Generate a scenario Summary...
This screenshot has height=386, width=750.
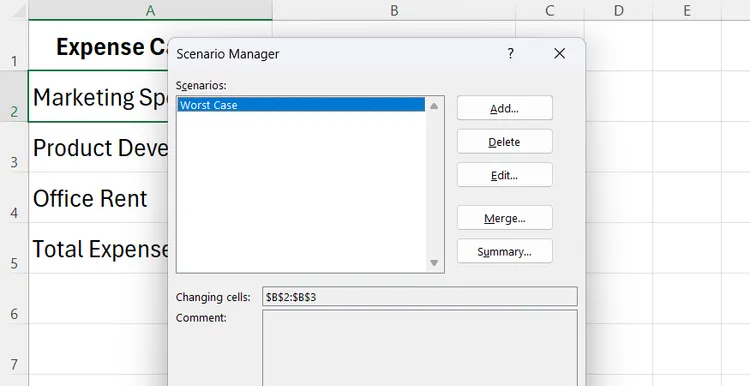505,252
